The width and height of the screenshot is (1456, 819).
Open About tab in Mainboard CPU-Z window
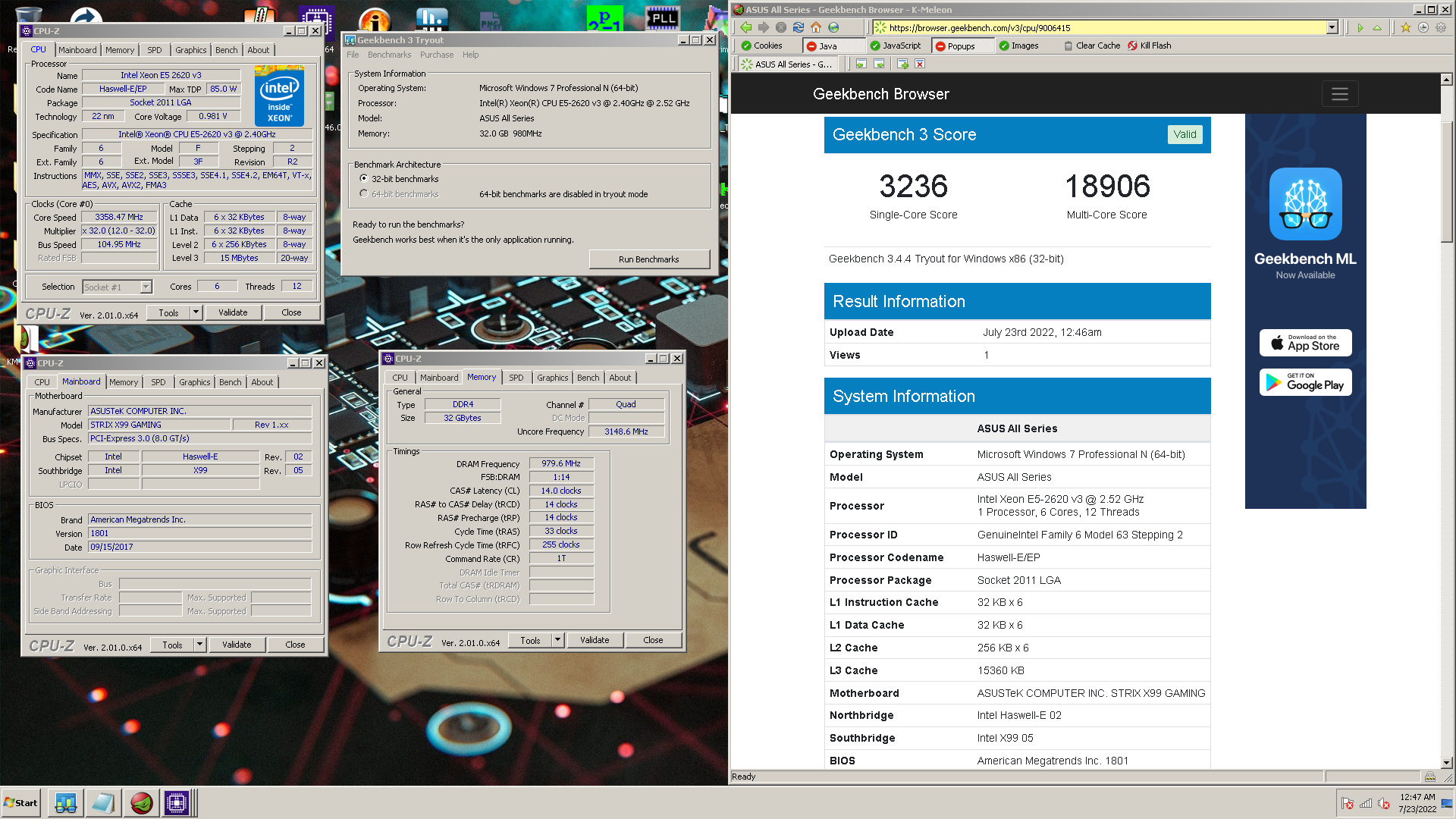[x=262, y=382]
